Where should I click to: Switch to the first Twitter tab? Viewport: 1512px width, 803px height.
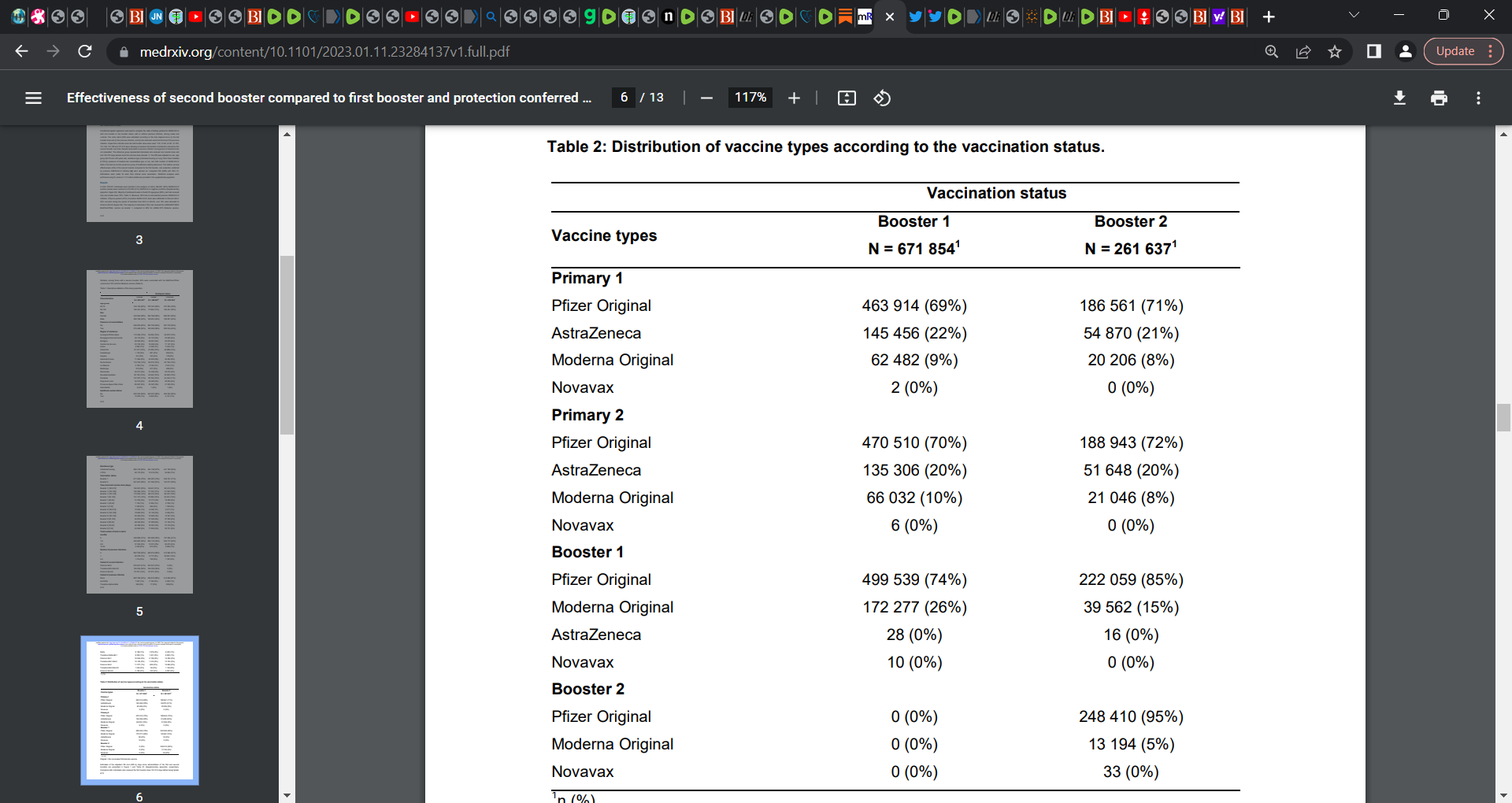click(915, 17)
